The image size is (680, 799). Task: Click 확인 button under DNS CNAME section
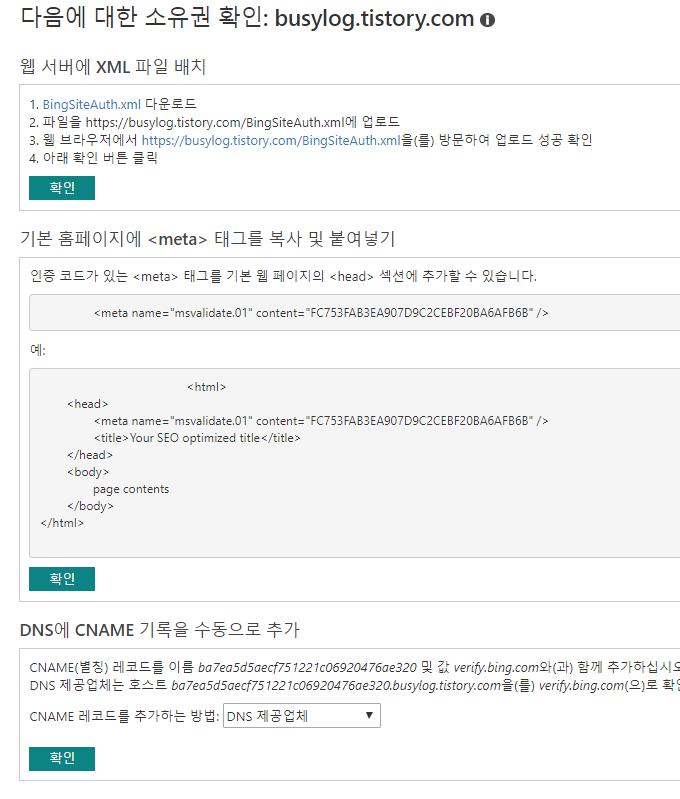62,759
